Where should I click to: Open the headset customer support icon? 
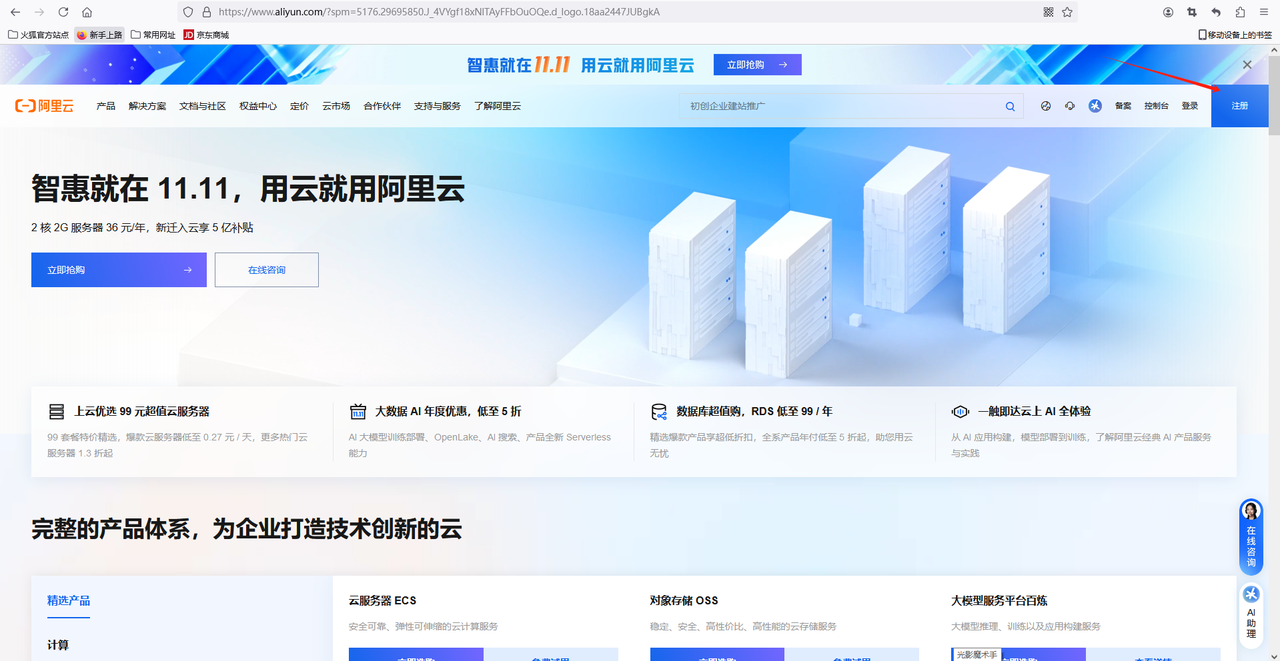click(1070, 106)
